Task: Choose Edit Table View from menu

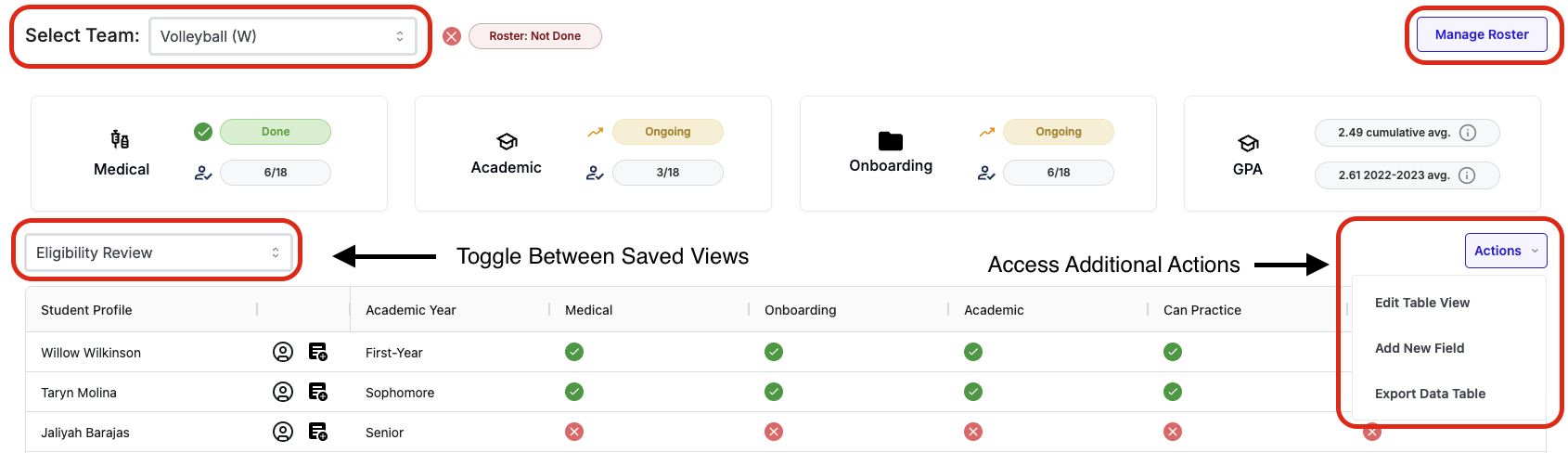Action: [x=1422, y=303]
